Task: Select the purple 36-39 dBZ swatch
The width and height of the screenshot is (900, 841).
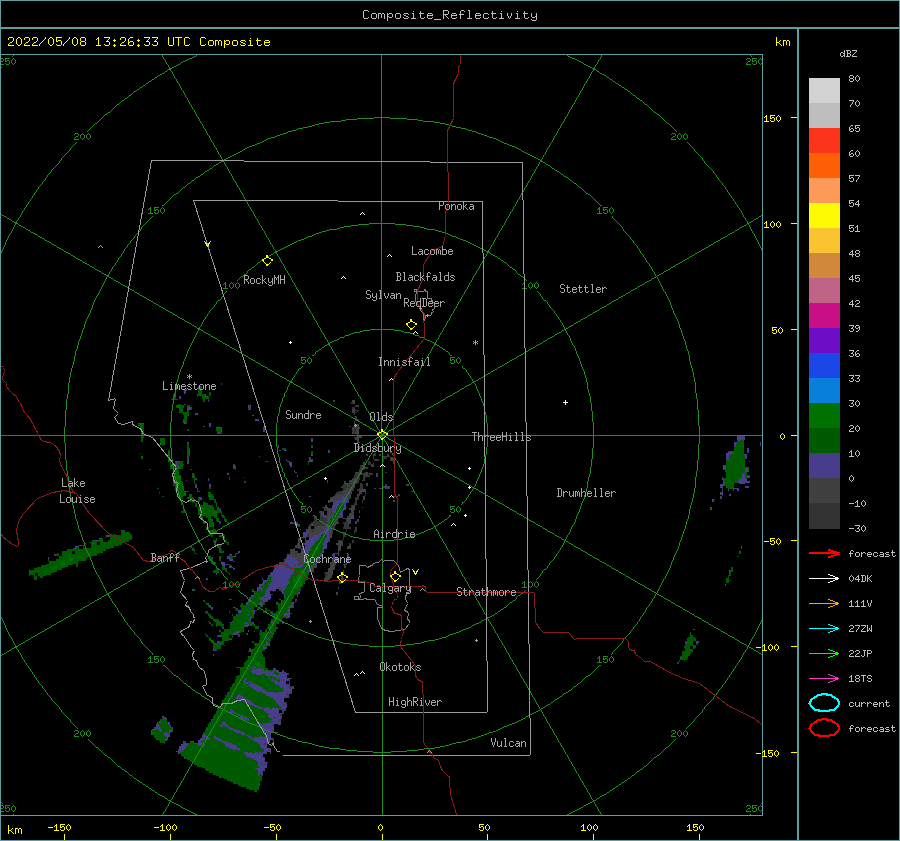Action: [x=824, y=341]
